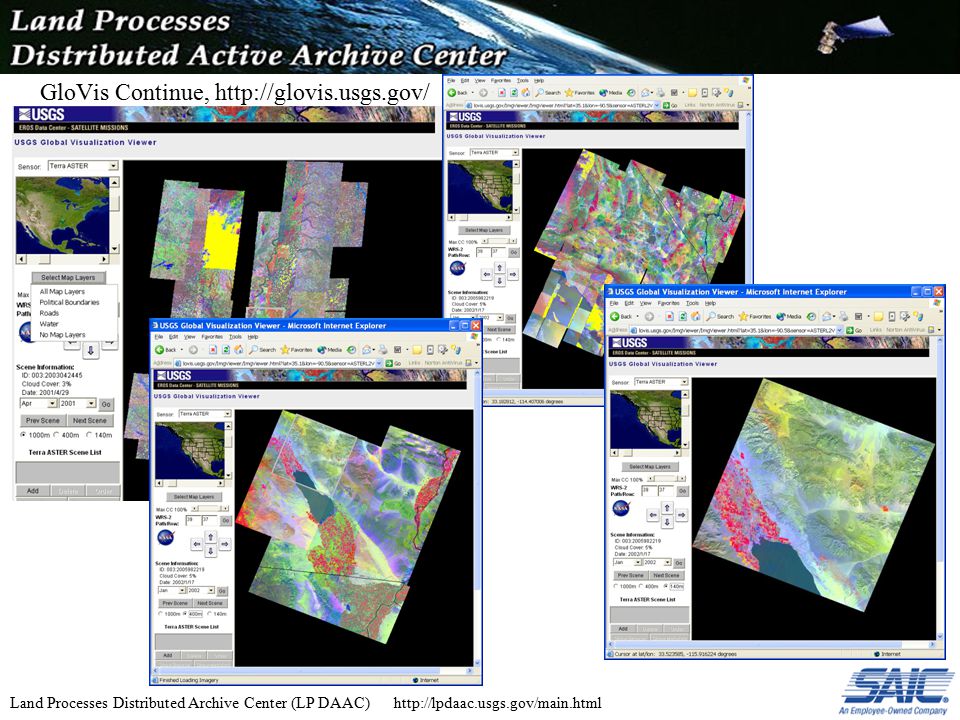
Task: Open Sensor dropdown in rightmost viewer
Action: (661, 381)
